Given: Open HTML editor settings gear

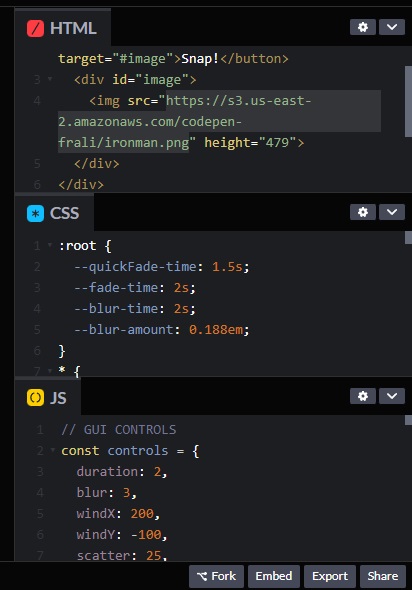Looking at the screenshot, I should point(363,27).
